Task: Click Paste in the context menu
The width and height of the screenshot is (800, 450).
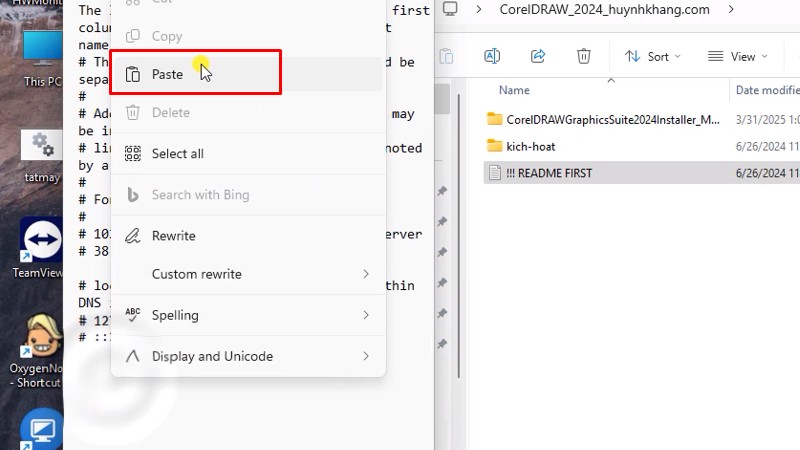Action: [167, 74]
